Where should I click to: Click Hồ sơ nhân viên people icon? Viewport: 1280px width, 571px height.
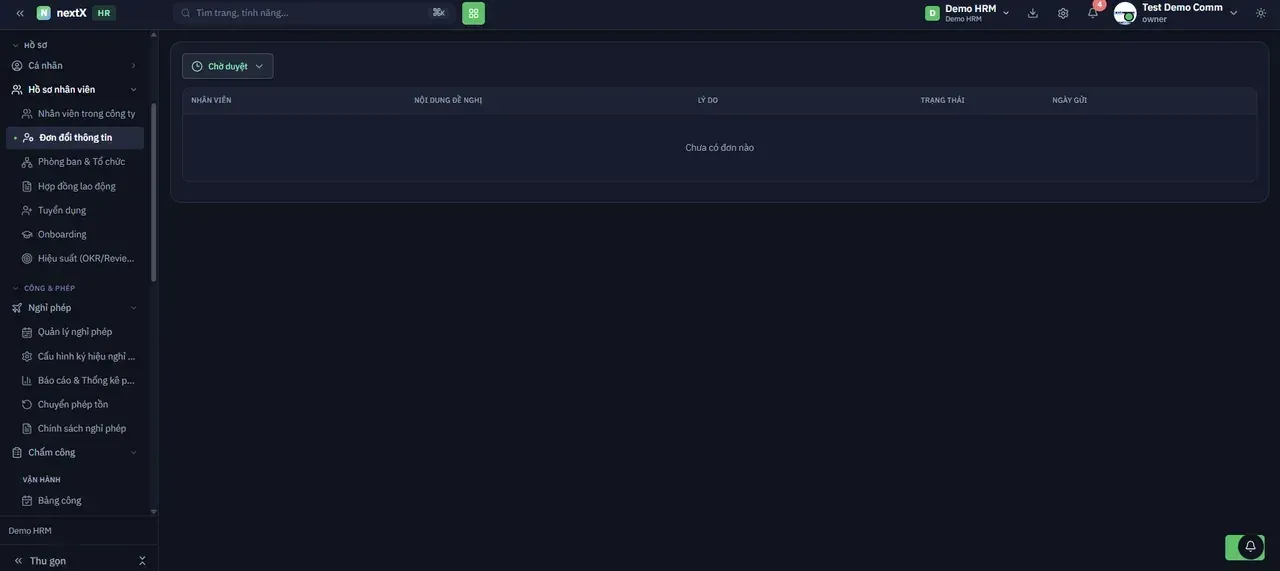click(x=17, y=89)
